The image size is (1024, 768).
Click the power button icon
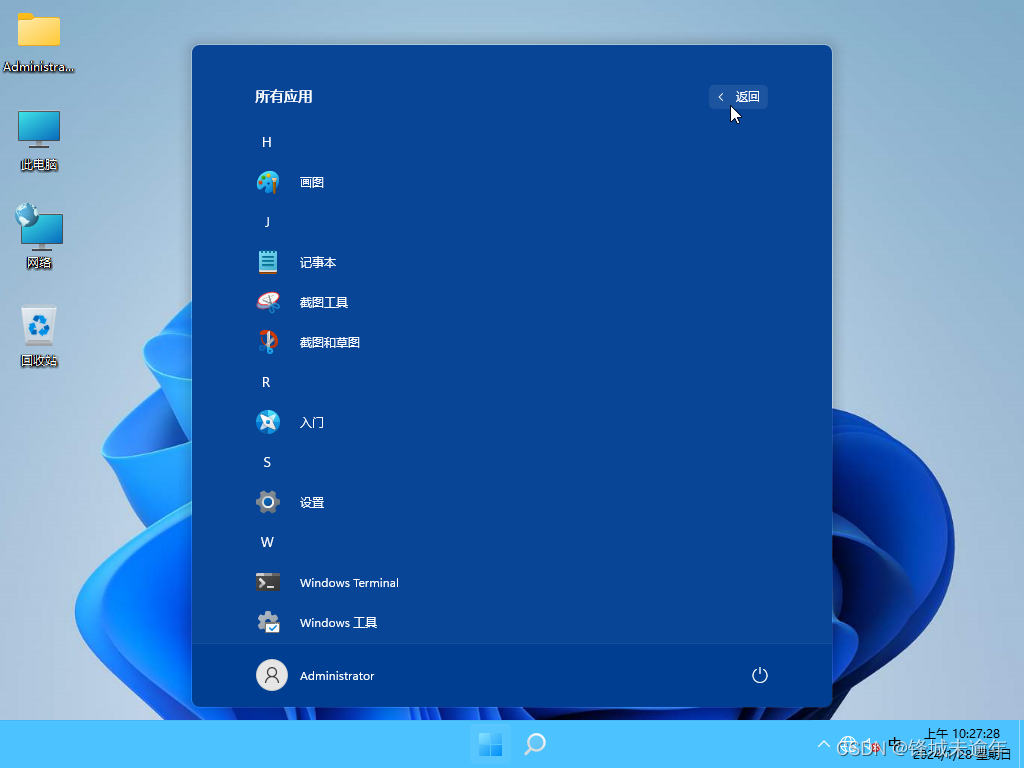point(760,675)
